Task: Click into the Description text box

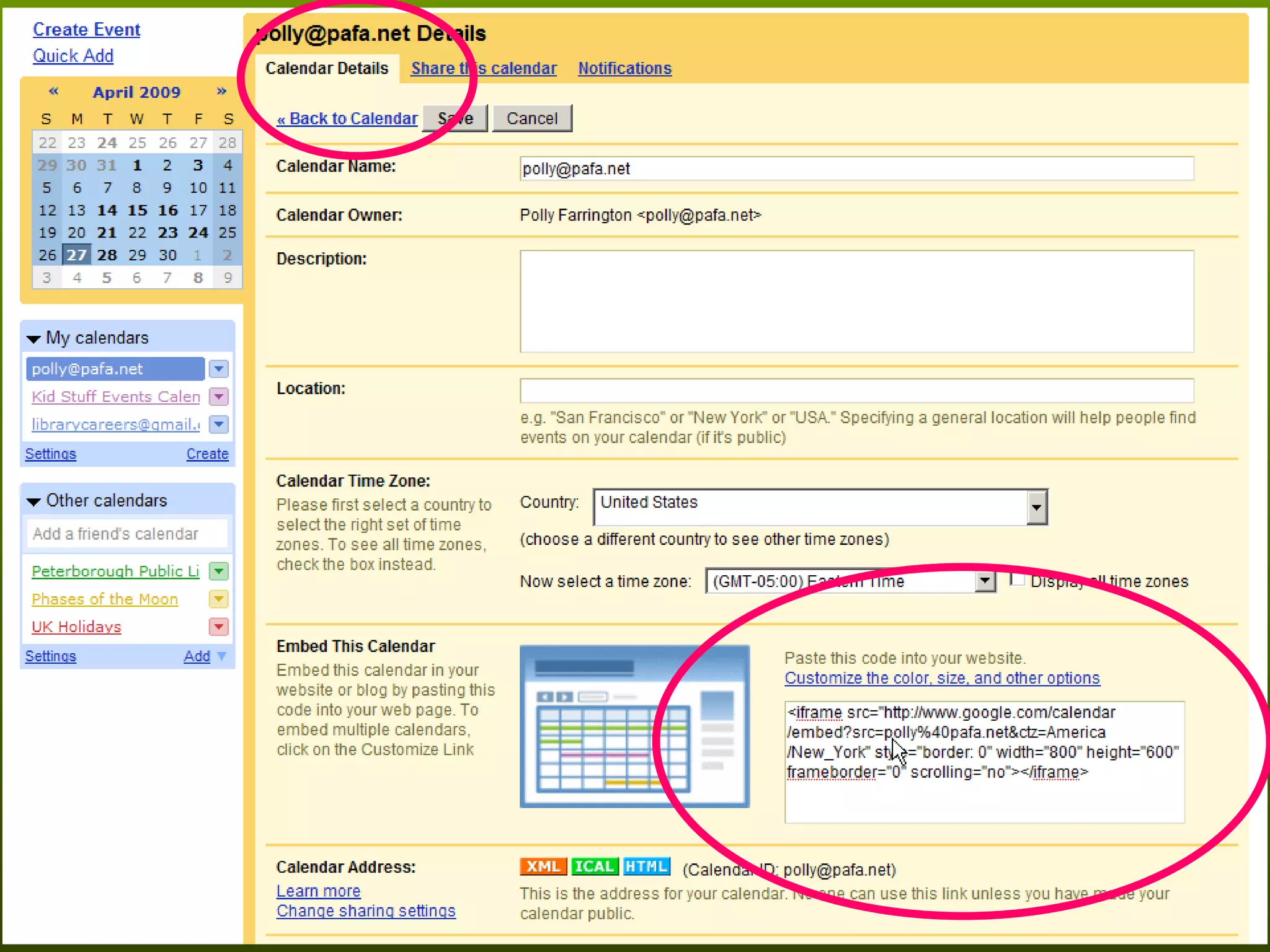Action: pos(856,301)
